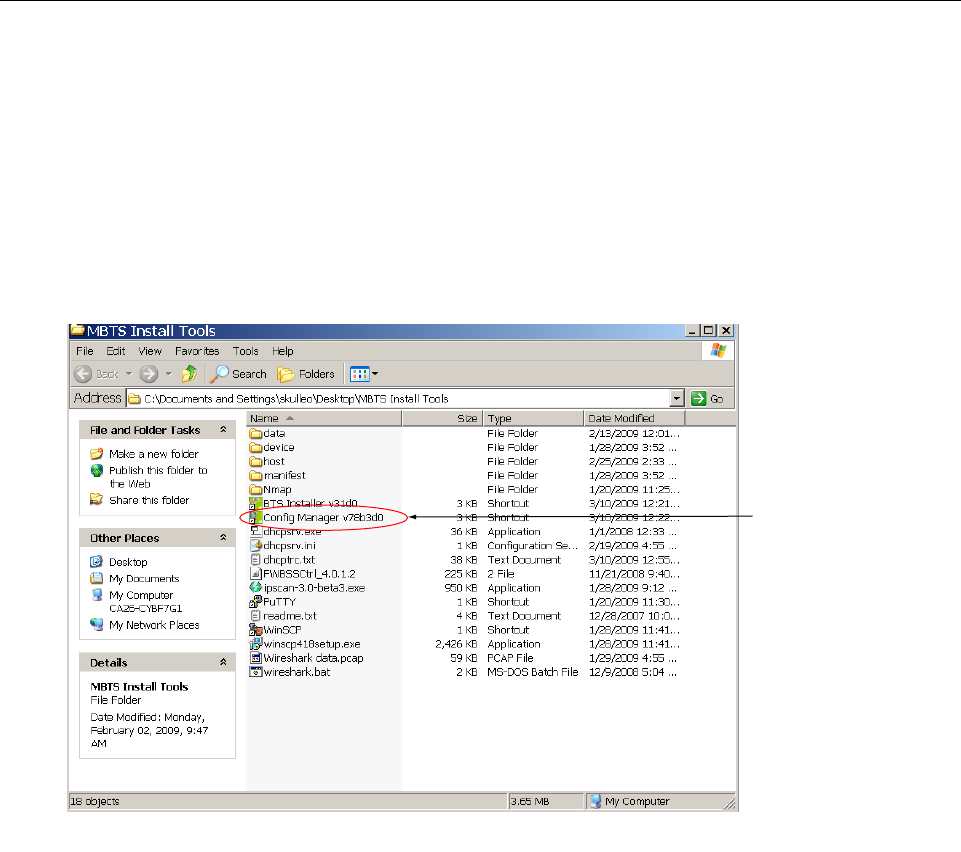
Task: Open the Forward history dropdown arrow
Action: [x=169, y=374]
